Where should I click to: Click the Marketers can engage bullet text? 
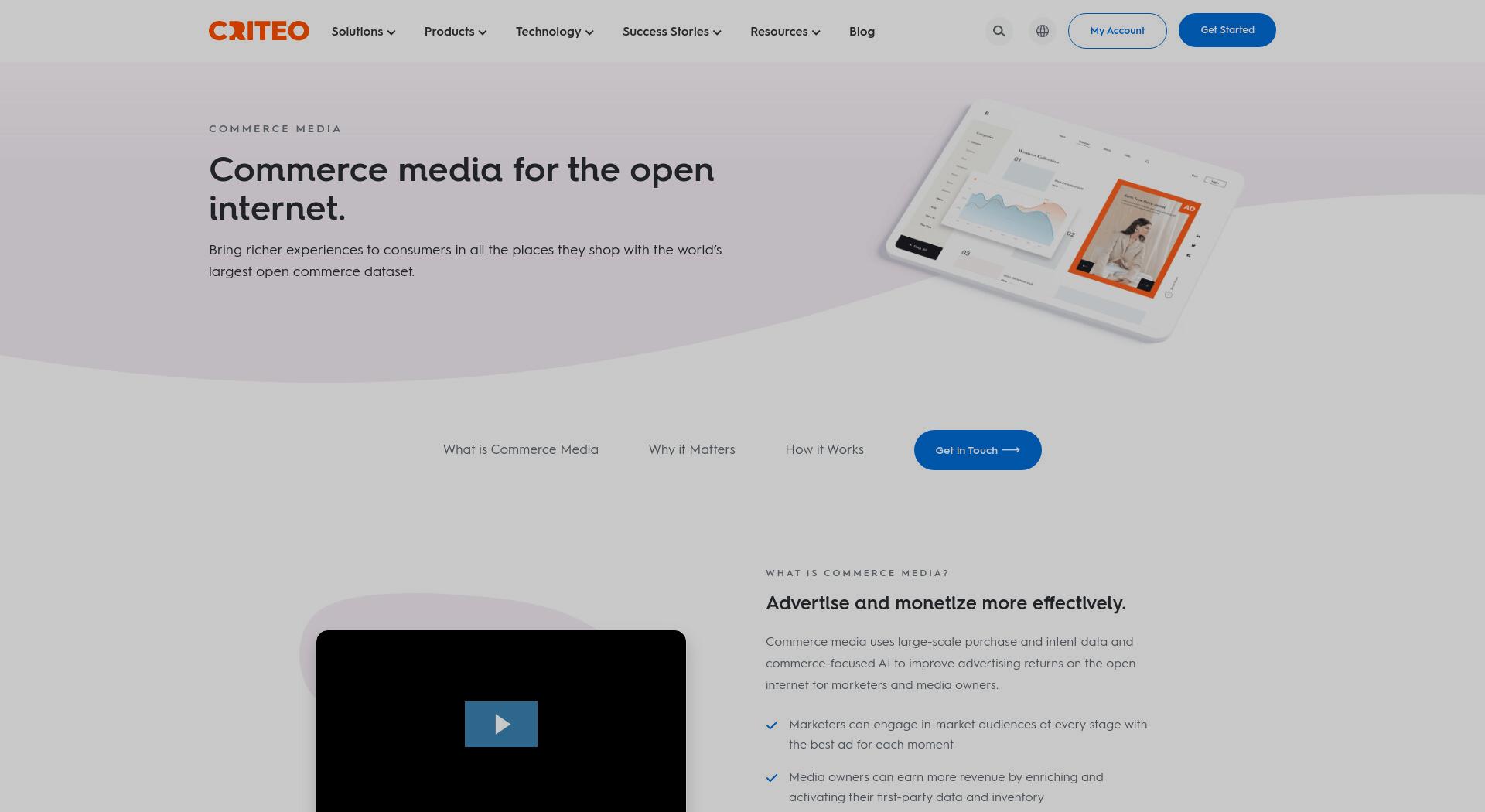click(x=968, y=735)
